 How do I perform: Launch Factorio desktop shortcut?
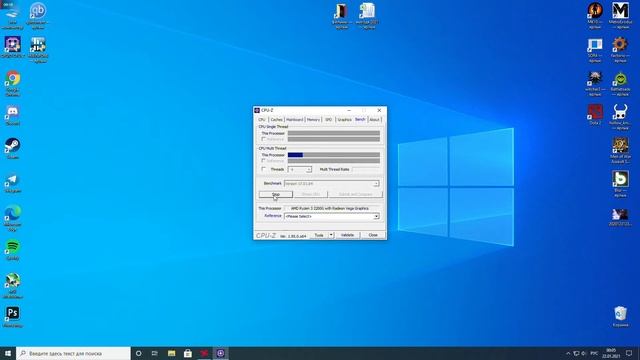tap(620, 50)
